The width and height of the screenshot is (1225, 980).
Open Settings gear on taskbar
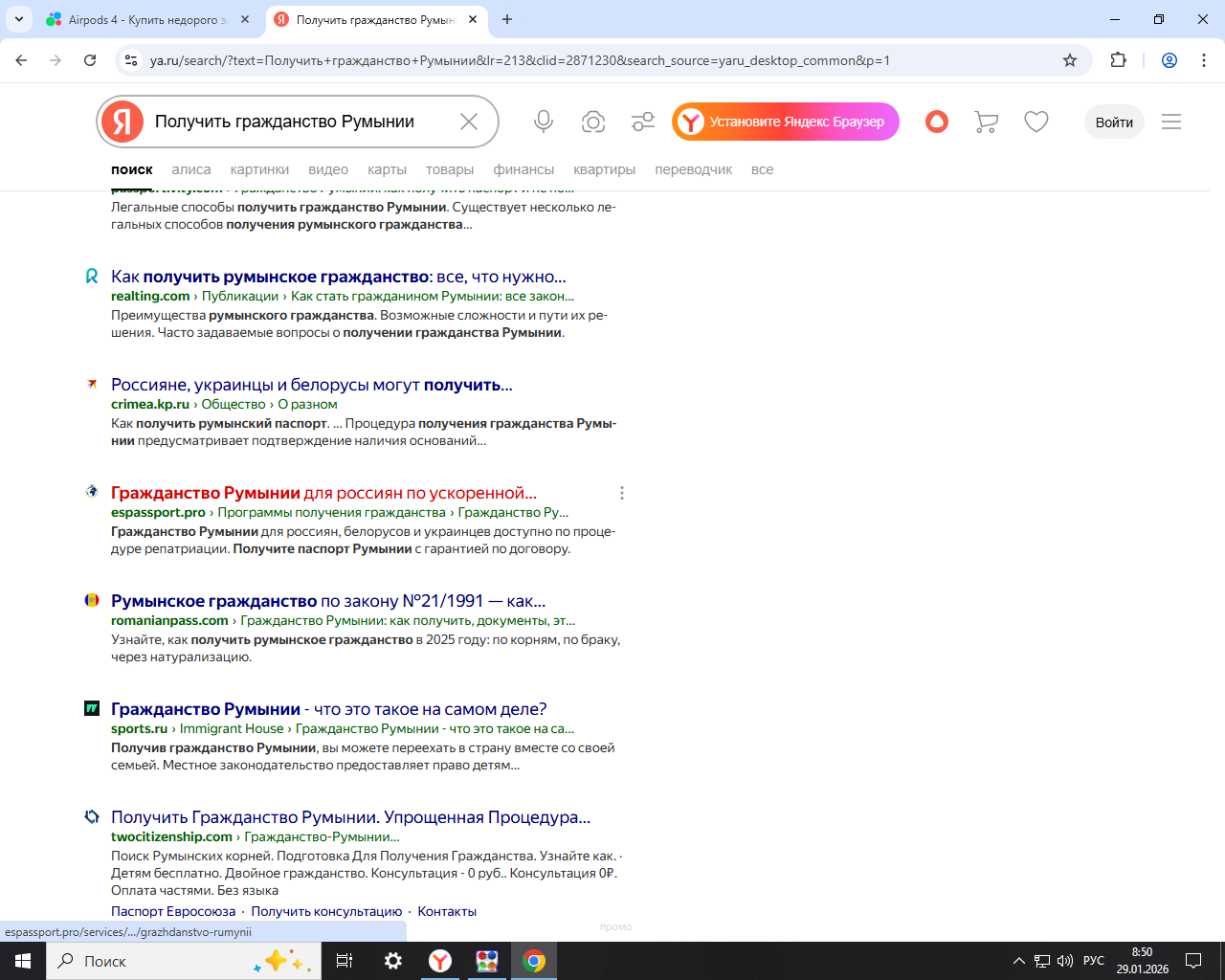pos(392,961)
